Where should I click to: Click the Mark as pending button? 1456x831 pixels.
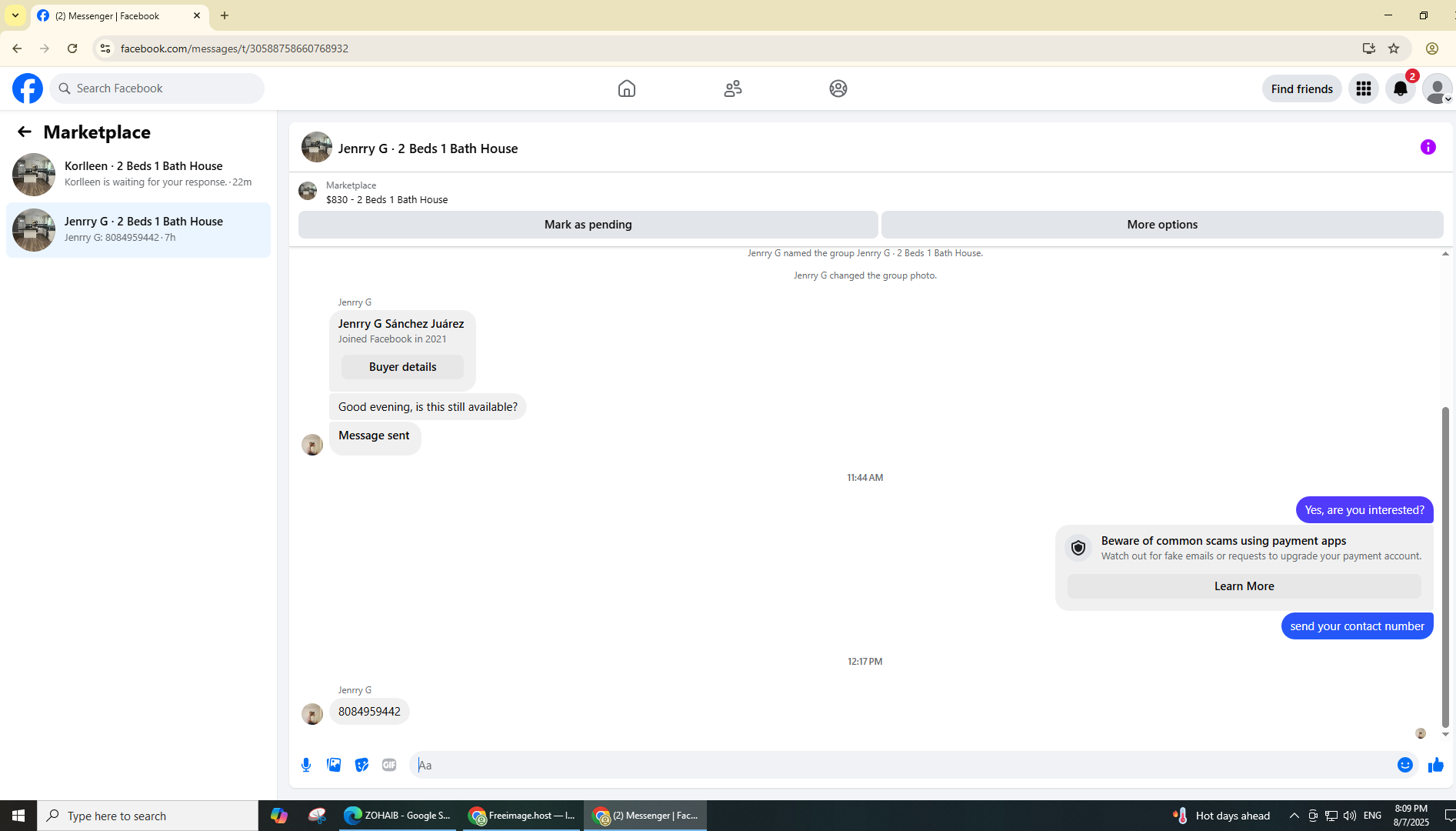click(x=588, y=225)
